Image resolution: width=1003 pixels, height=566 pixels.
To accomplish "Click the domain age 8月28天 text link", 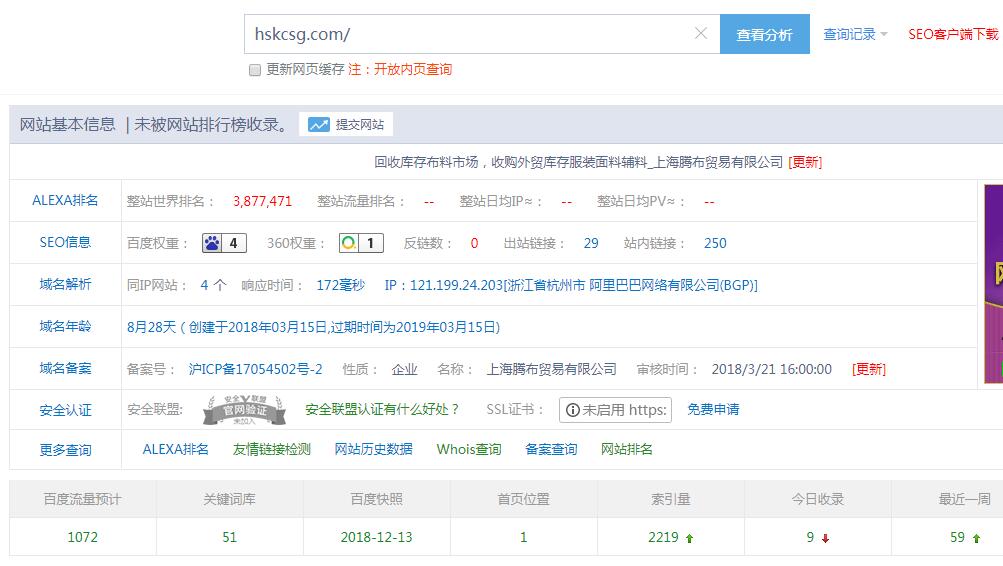I will [313, 327].
